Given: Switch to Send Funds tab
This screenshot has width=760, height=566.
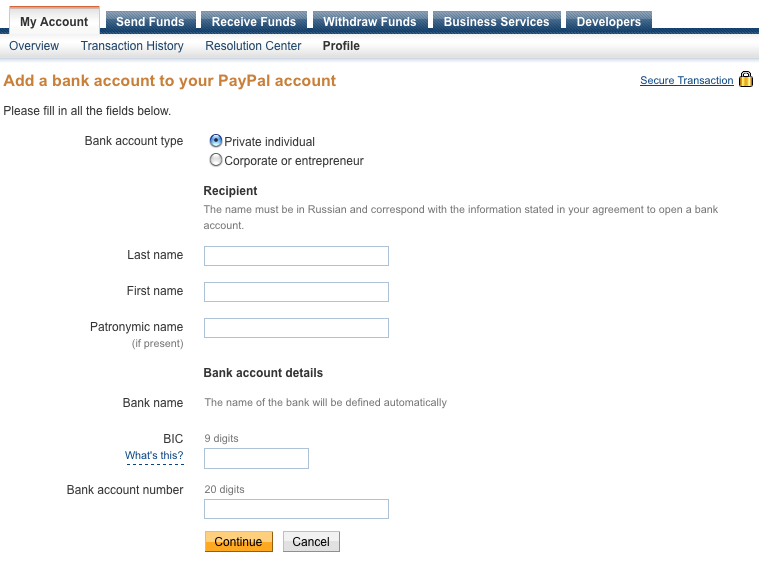Looking at the screenshot, I should [x=150, y=22].
